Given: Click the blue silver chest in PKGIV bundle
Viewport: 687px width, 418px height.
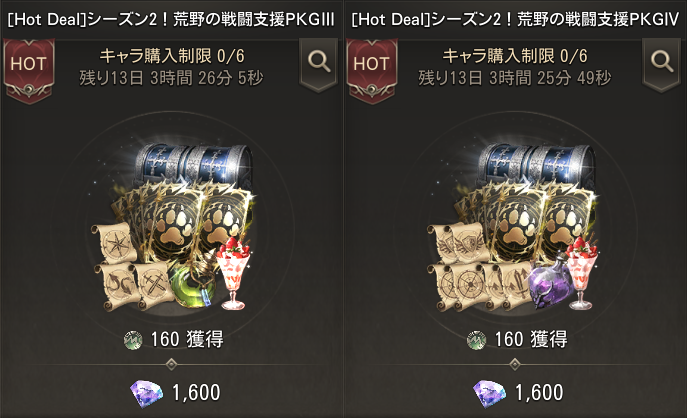Looking at the screenshot, I should [537, 164].
